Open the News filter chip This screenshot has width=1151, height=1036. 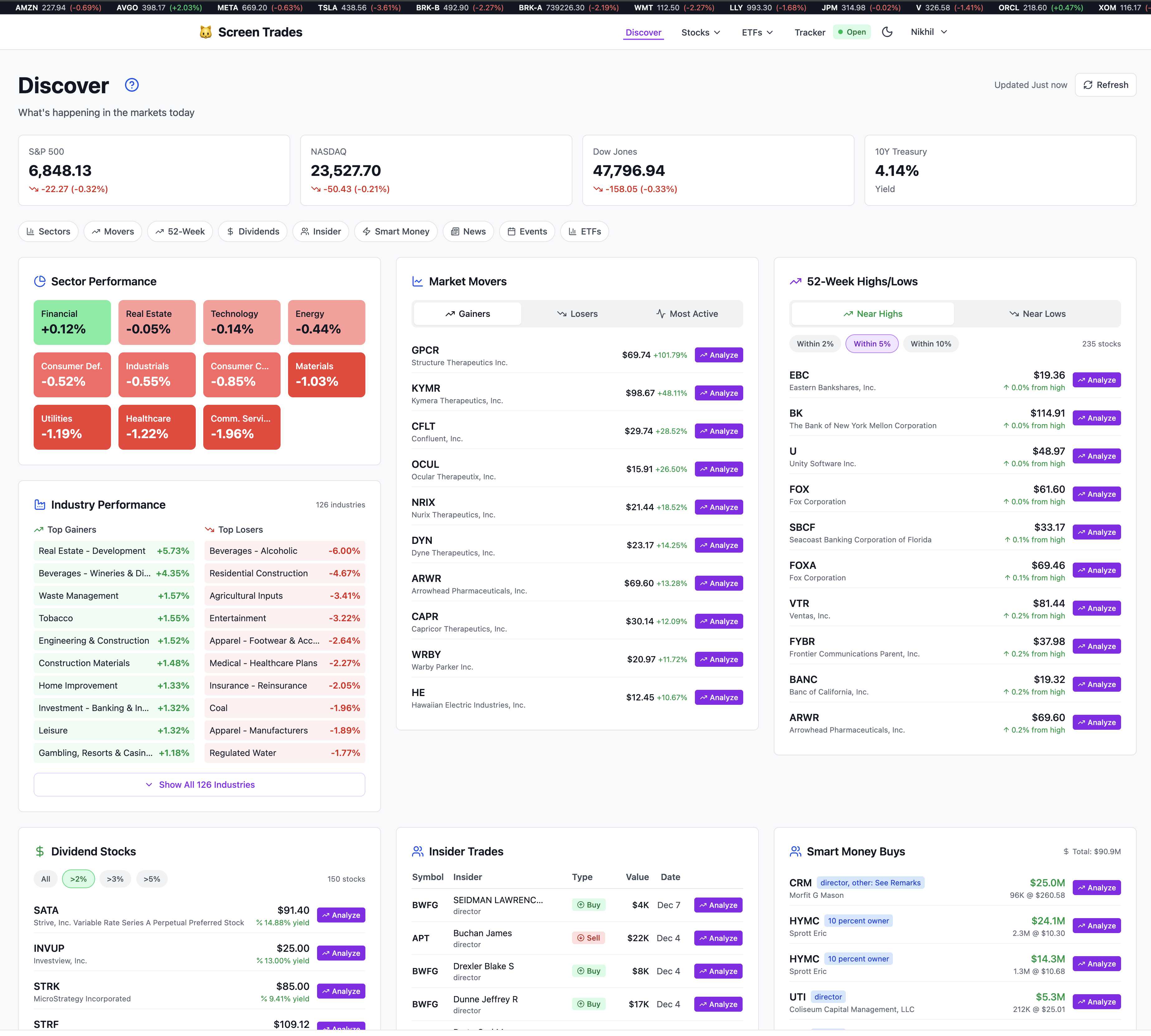[x=468, y=231]
